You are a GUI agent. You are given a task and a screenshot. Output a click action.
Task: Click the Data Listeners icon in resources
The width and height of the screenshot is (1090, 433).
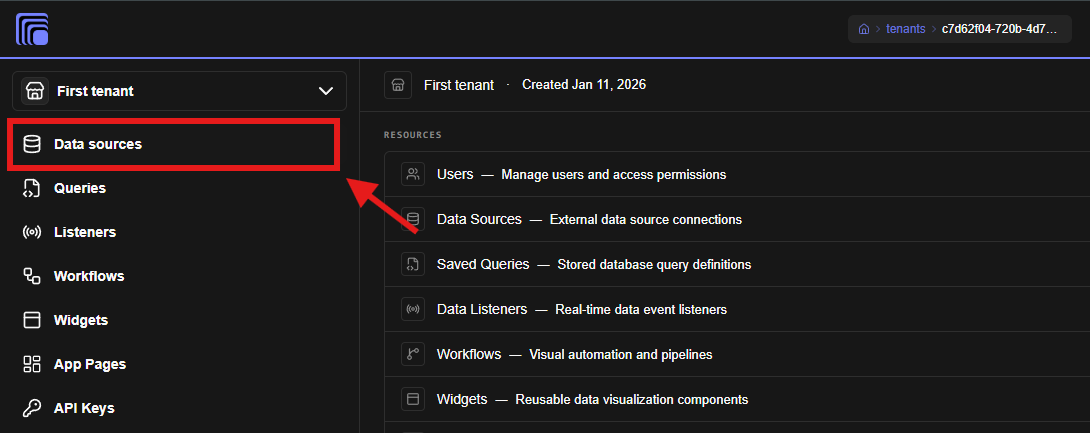pos(413,309)
